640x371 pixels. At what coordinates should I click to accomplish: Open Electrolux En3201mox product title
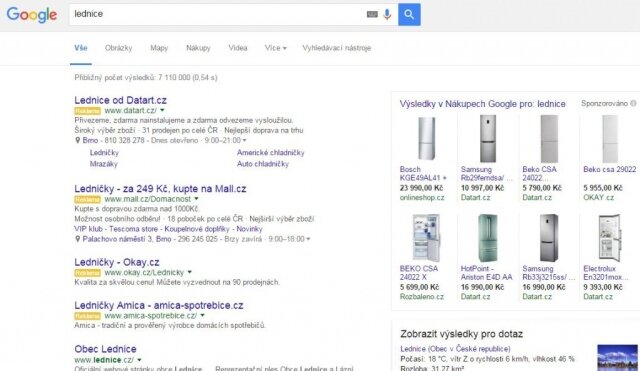tap(606, 273)
